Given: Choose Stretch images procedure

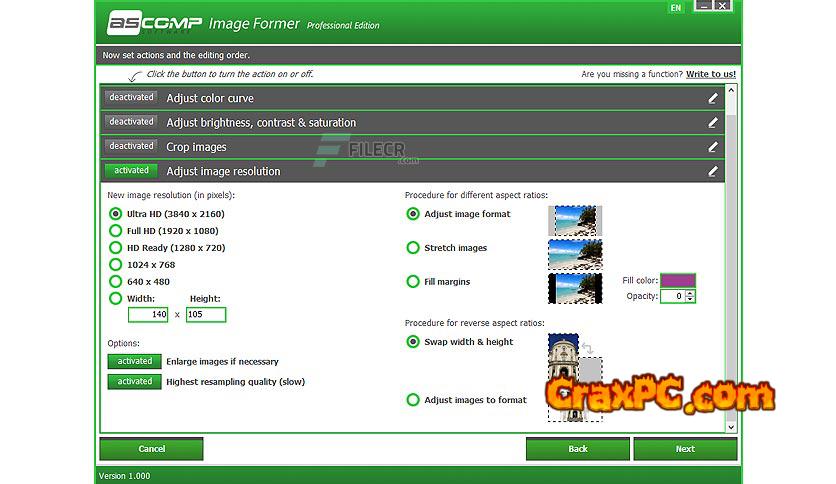Looking at the screenshot, I should (413, 248).
